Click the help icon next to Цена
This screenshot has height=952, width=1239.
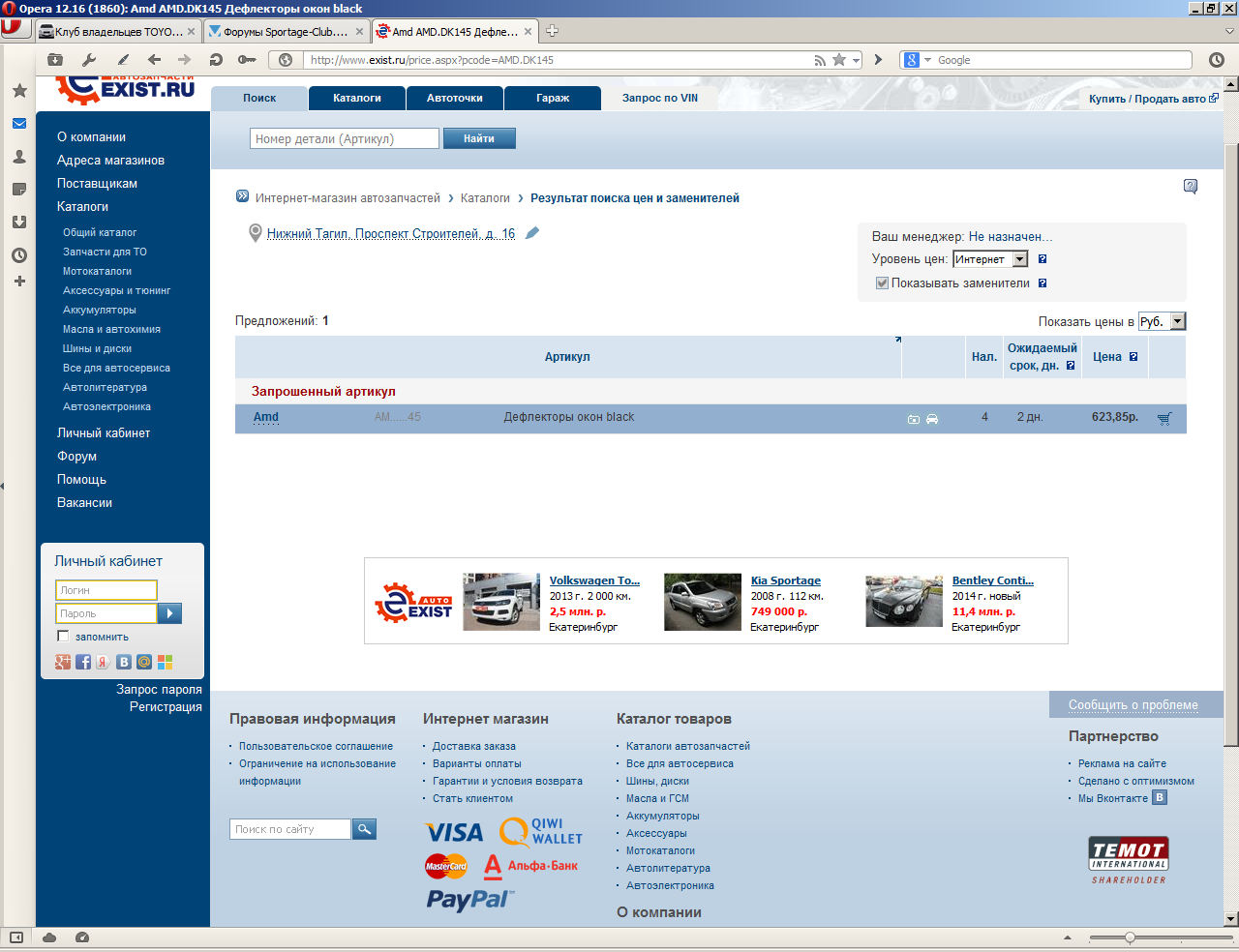coord(1133,357)
